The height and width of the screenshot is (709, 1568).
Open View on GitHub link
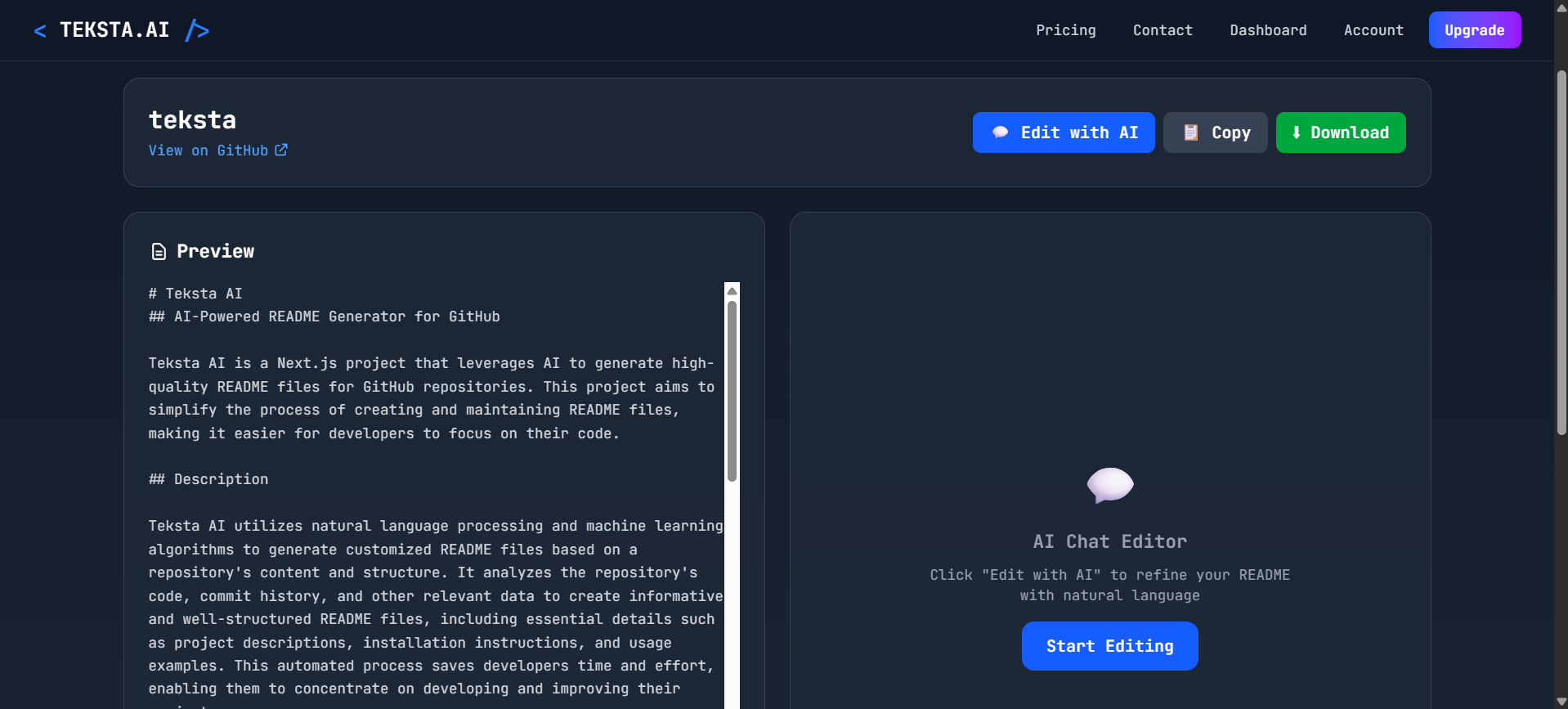click(x=217, y=150)
